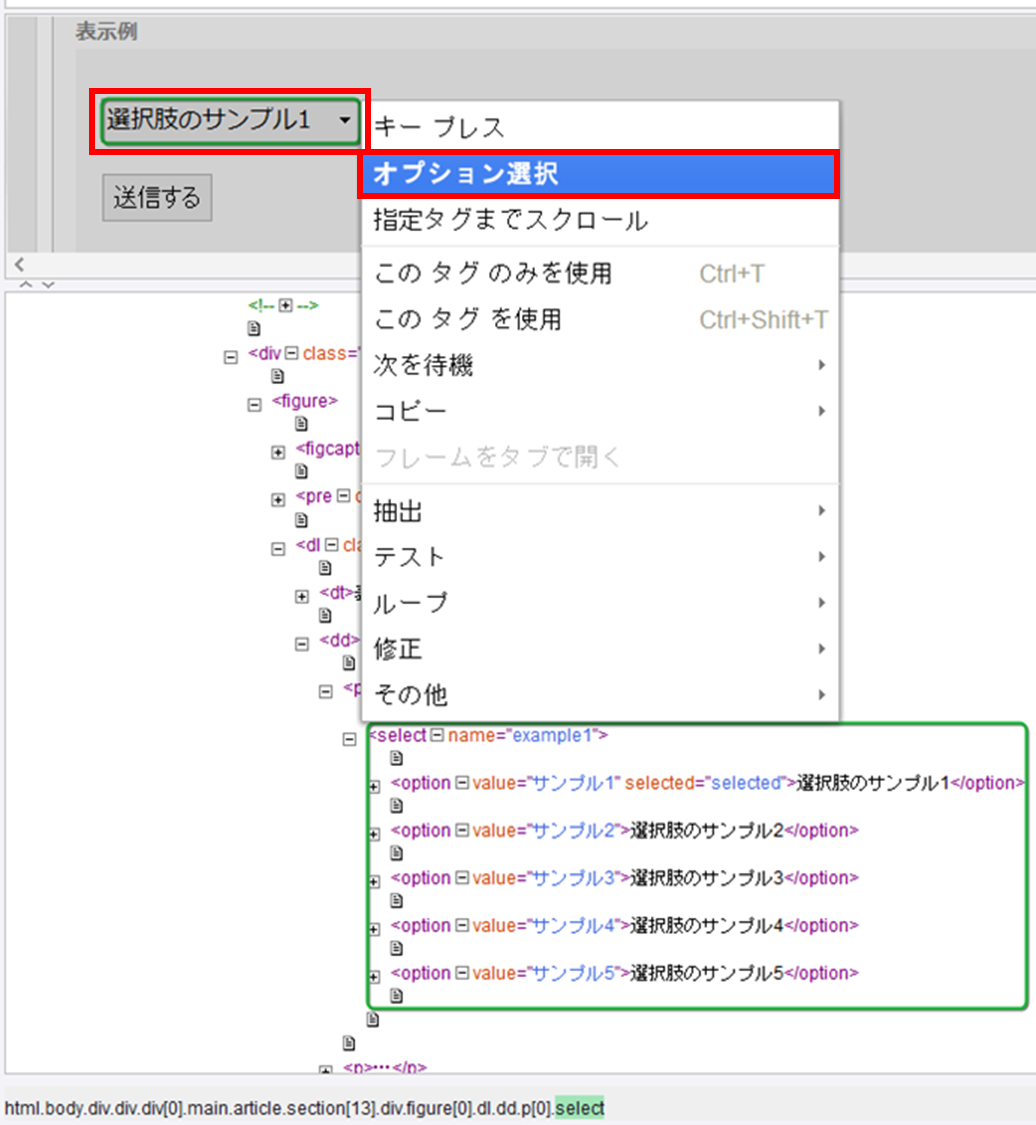Click the figure tag in tree
The height and width of the screenshot is (1125, 1036).
coord(304,400)
